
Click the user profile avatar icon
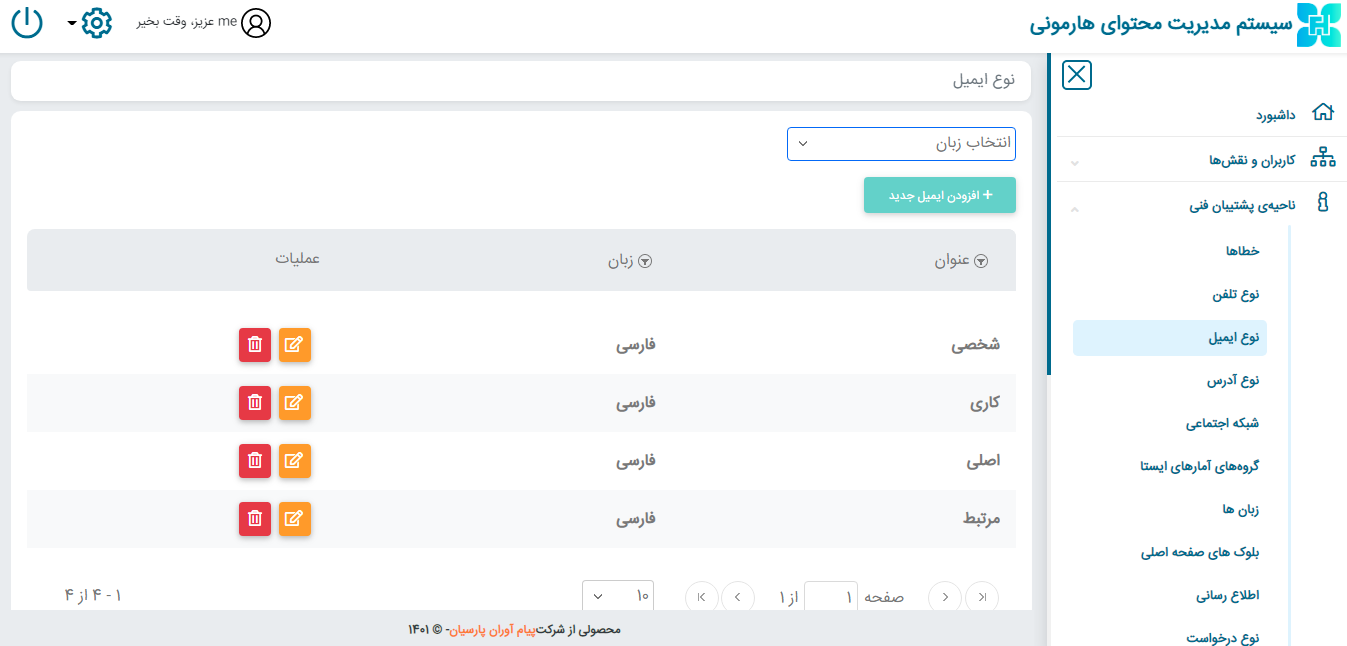pyautogui.click(x=256, y=22)
